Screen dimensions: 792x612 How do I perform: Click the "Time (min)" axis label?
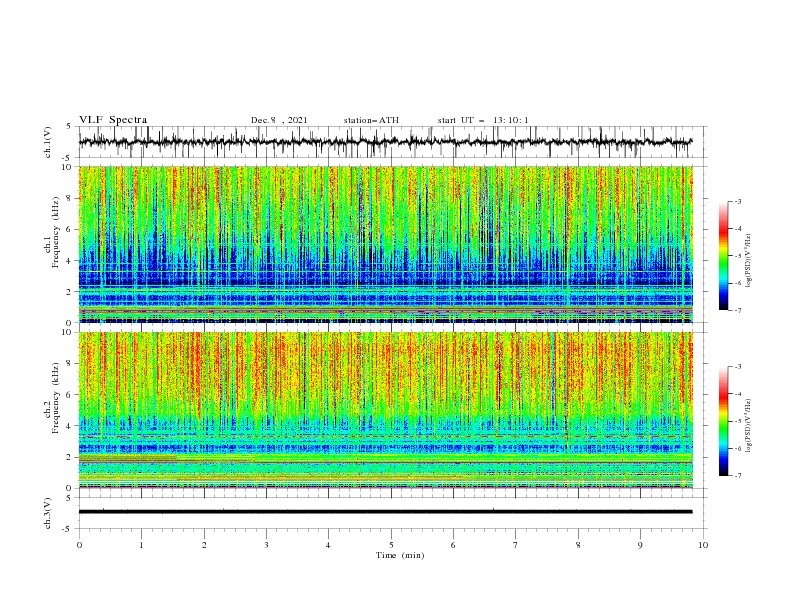pos(400,555)
